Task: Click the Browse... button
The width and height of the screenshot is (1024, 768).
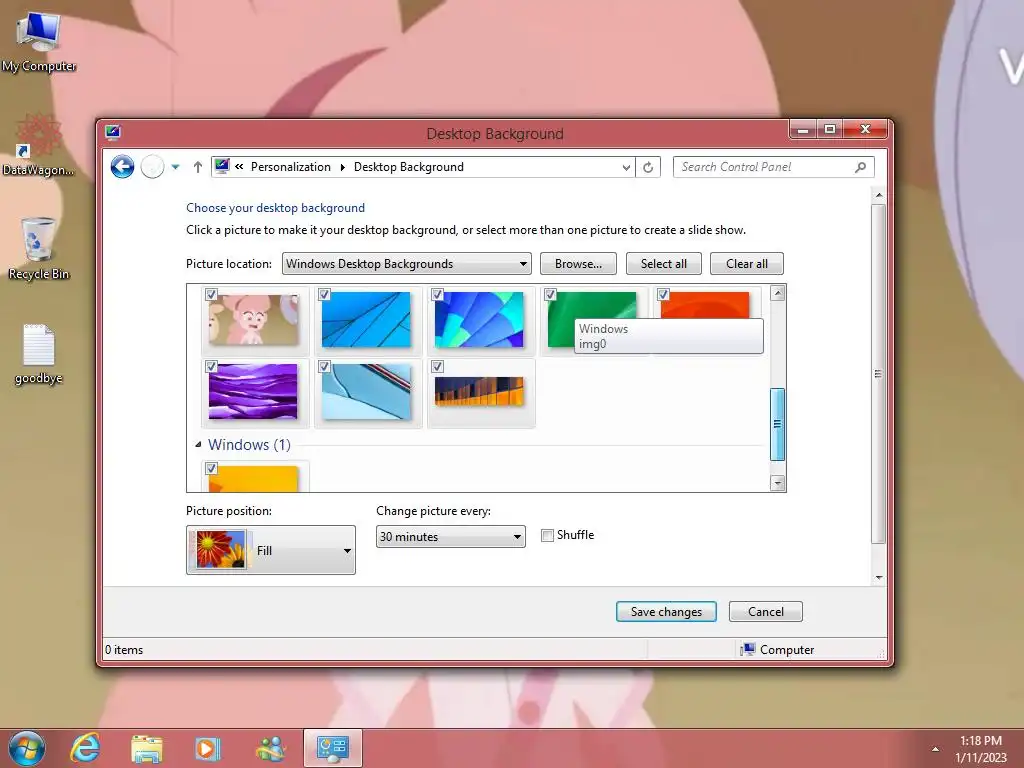Action: pyautogui.click(x=578, y=264)
